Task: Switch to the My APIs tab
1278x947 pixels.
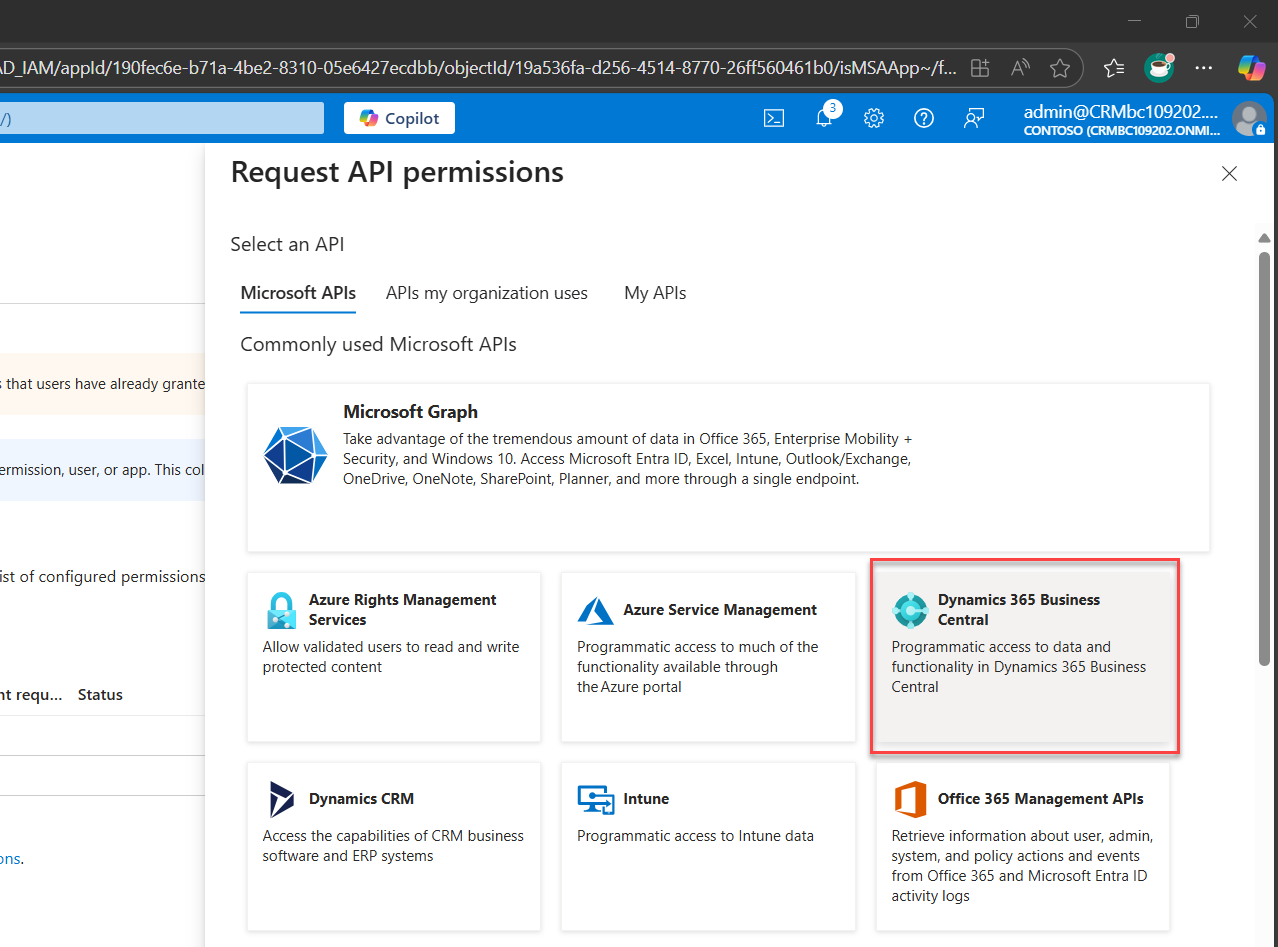Action: pos(655,294)
